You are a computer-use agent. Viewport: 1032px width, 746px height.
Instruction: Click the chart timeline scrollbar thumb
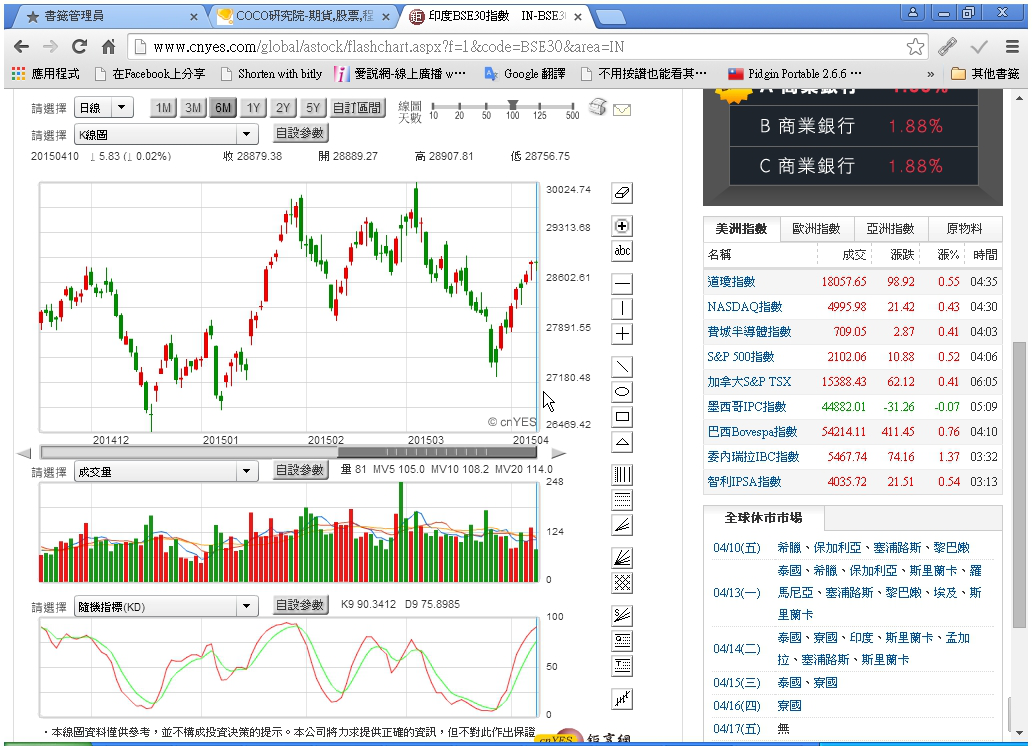tap(437, 452)
